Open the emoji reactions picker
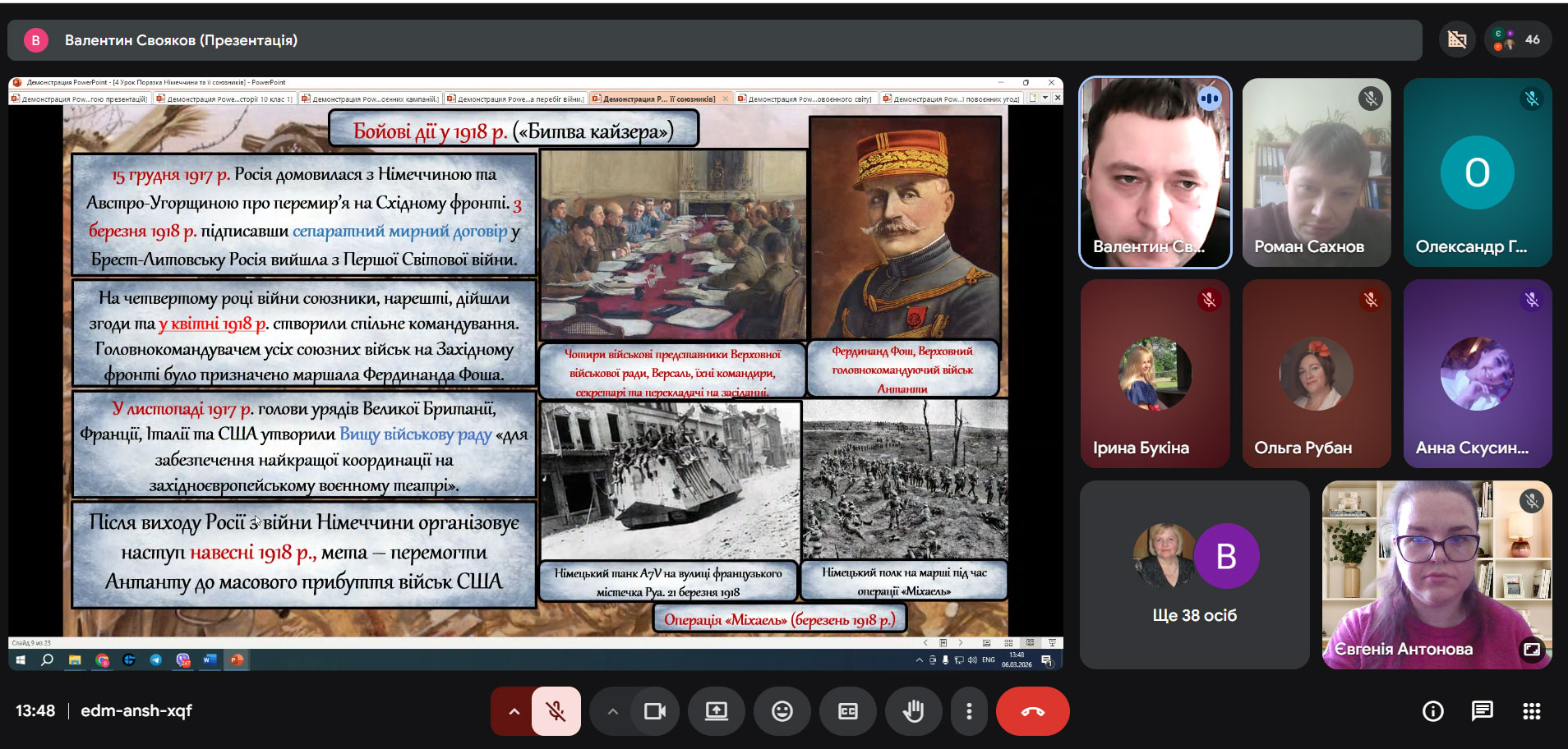This screenshot has width=1568, height=749. 782,711
